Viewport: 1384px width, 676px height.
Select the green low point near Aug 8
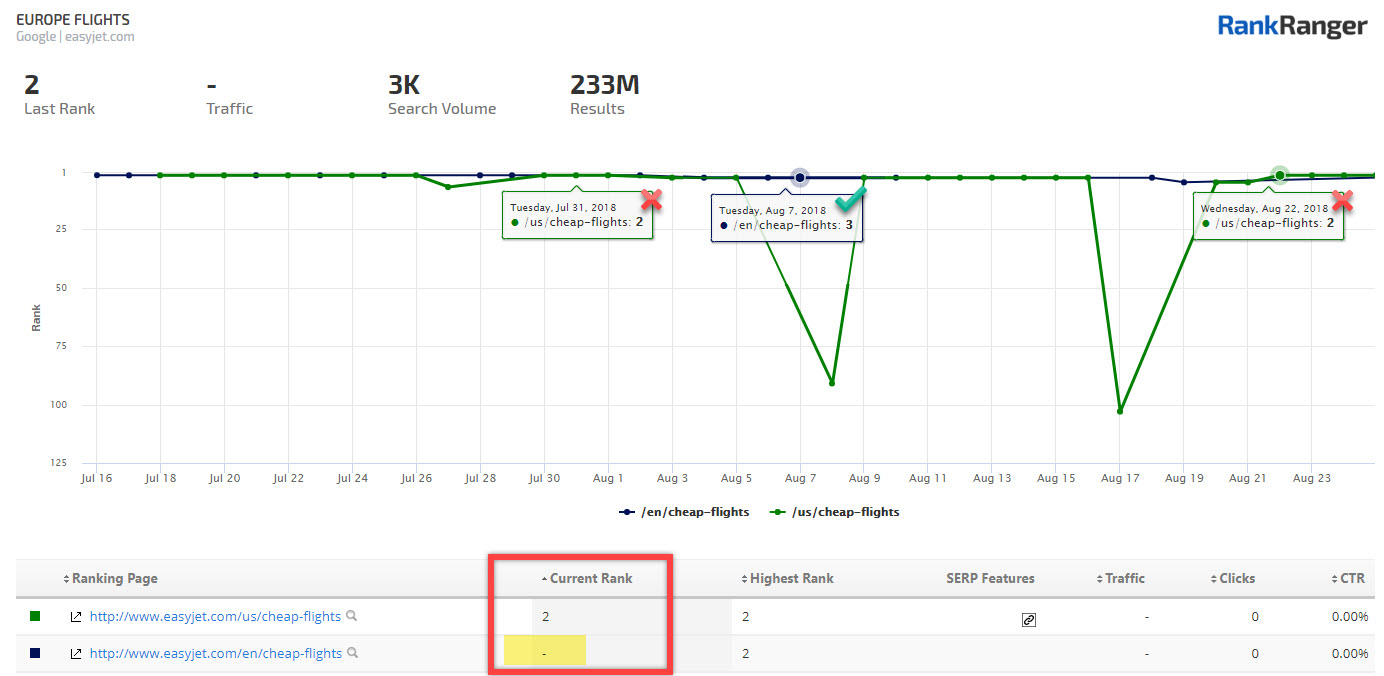[832, 383]
